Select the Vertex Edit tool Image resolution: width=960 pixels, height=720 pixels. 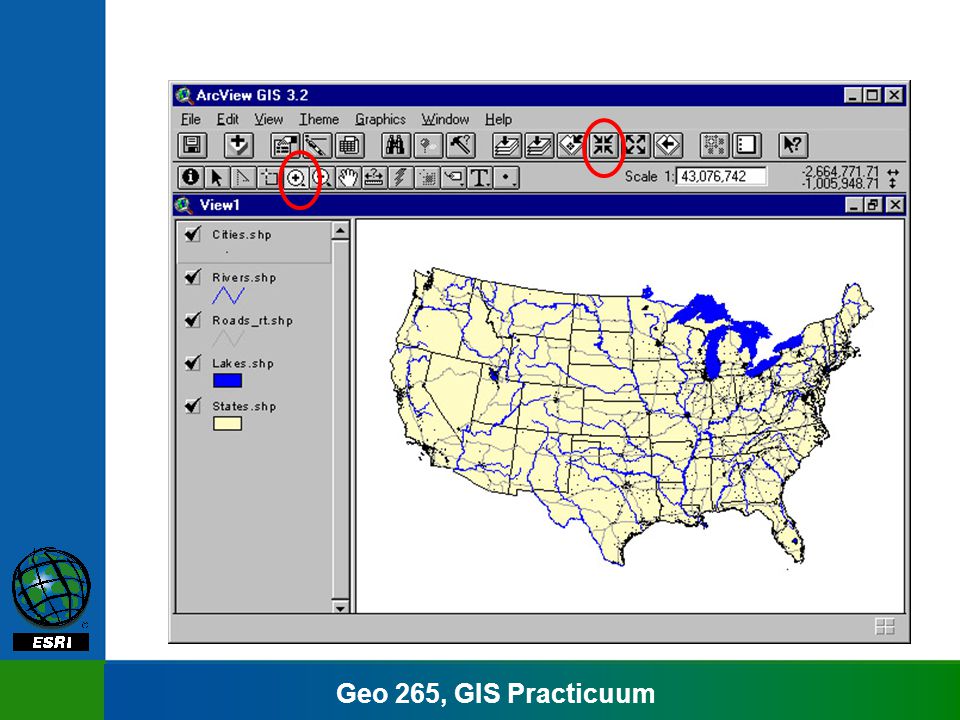[243, 178]
